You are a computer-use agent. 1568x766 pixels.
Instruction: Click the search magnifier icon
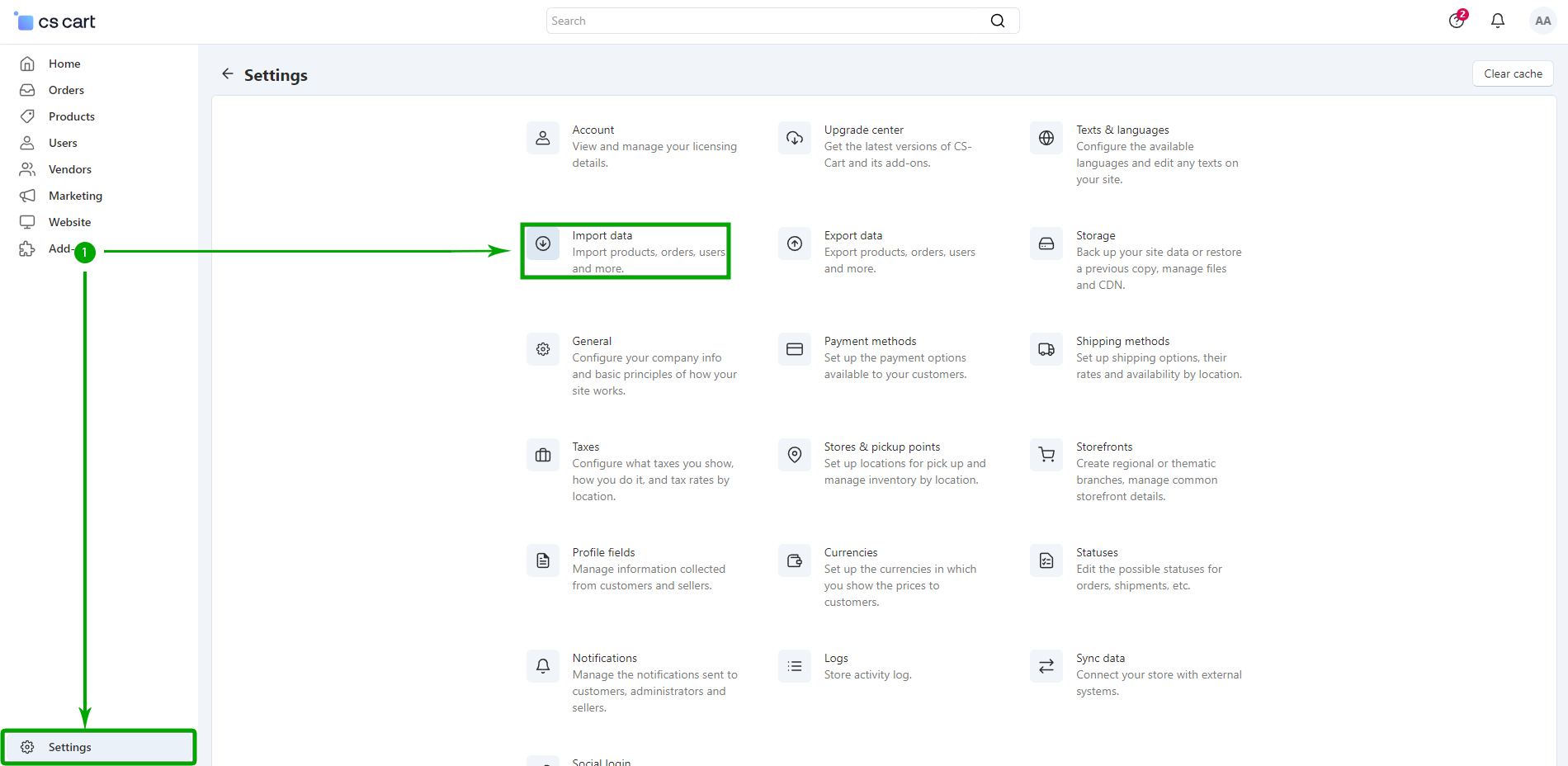pyautogui.click(x=997, y=21)
